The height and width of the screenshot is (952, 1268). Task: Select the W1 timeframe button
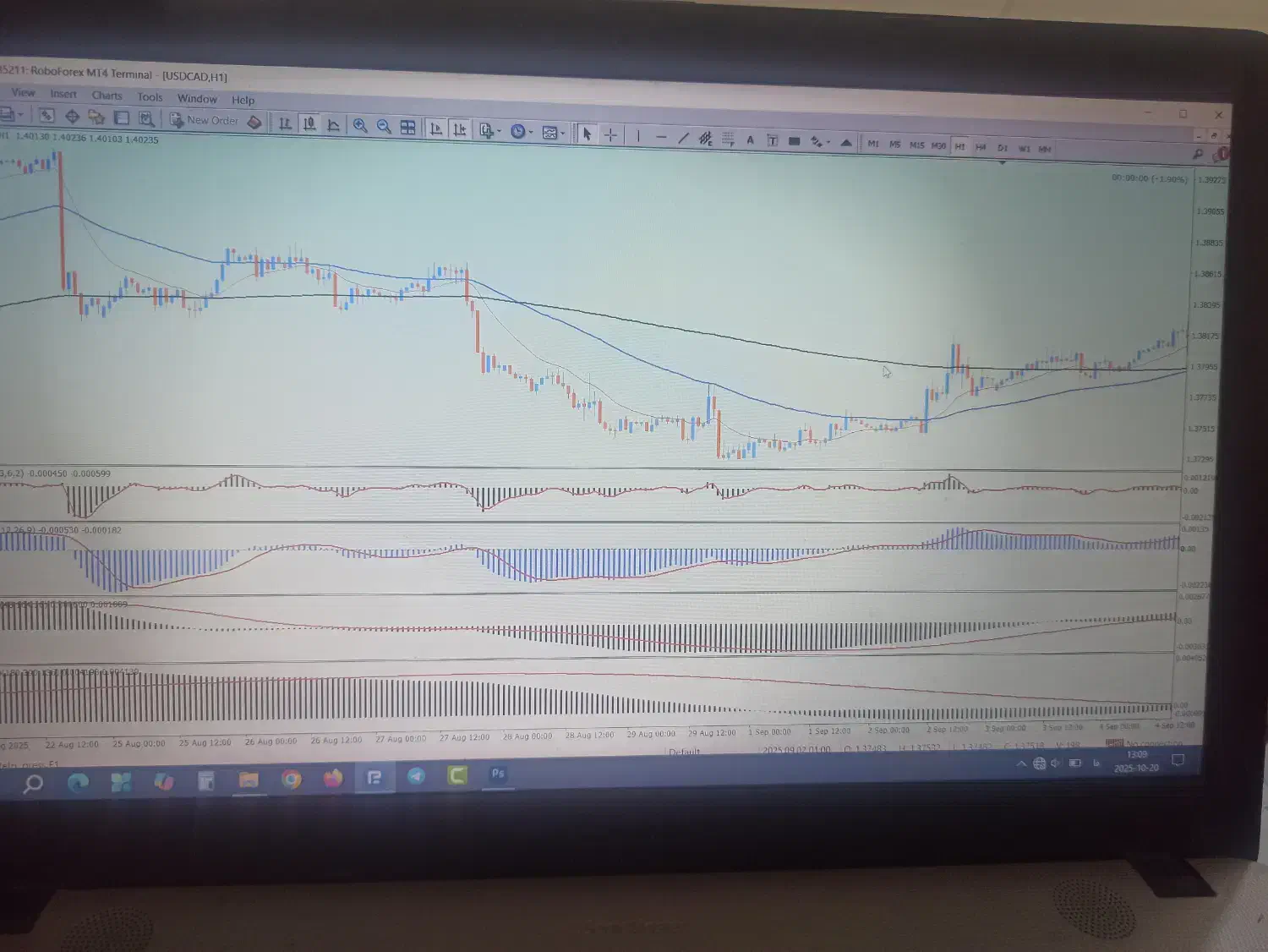coord(1024,149)
